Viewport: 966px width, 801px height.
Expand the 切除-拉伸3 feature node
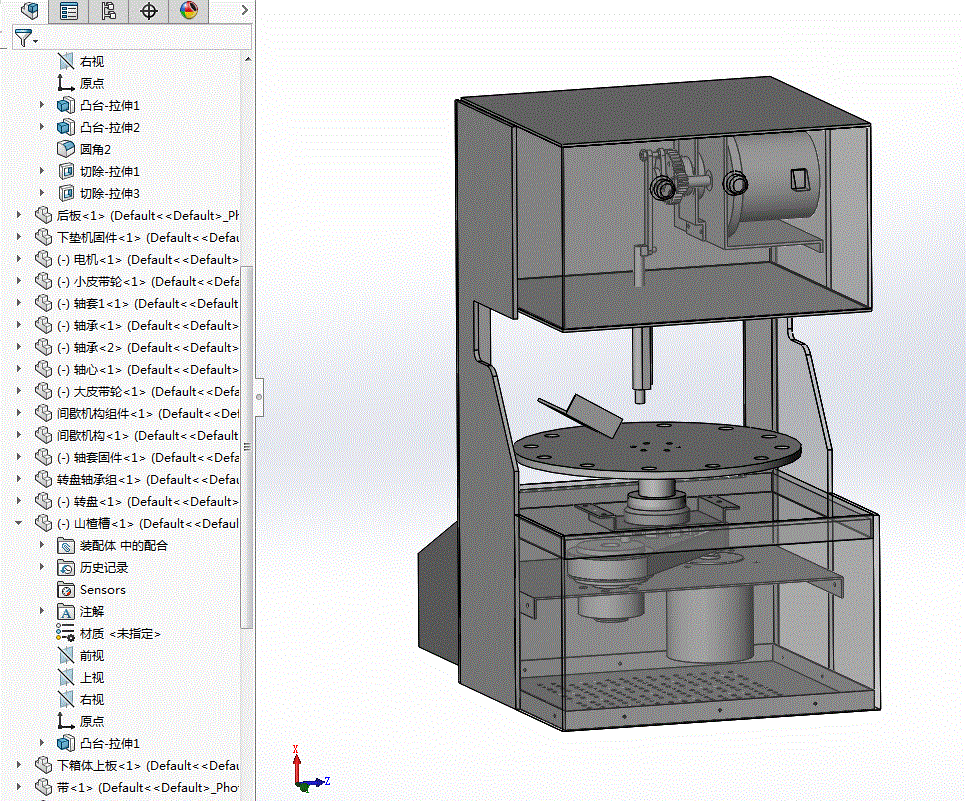coord(42,193)
